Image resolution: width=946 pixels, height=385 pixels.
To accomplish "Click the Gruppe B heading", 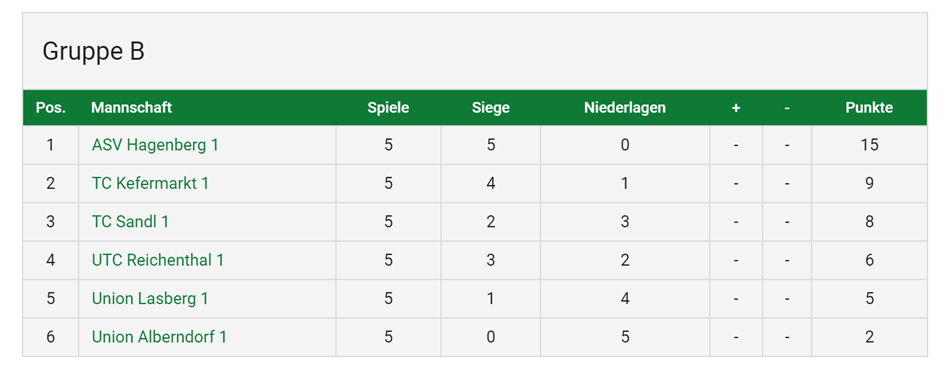I will click(94, 52).
